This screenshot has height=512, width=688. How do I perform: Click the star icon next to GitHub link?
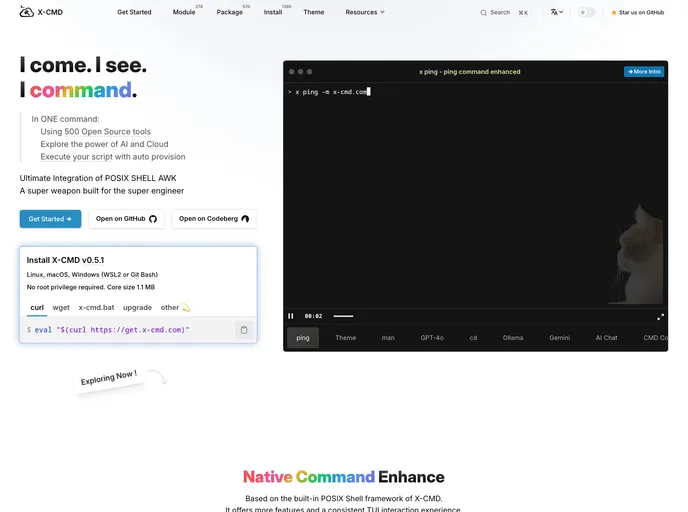point(614,13)
